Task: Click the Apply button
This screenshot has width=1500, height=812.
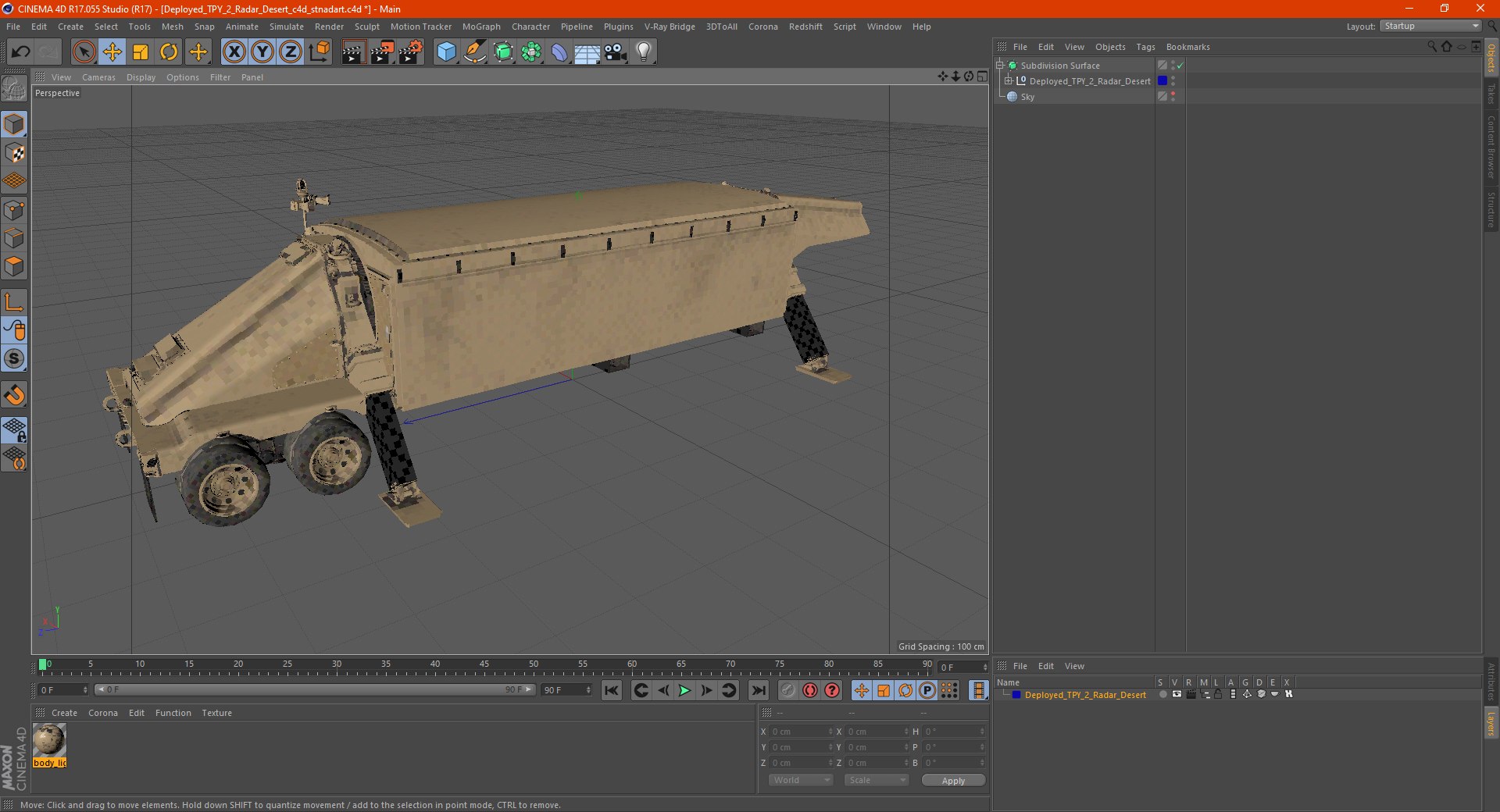Action: tap(953, 780)
